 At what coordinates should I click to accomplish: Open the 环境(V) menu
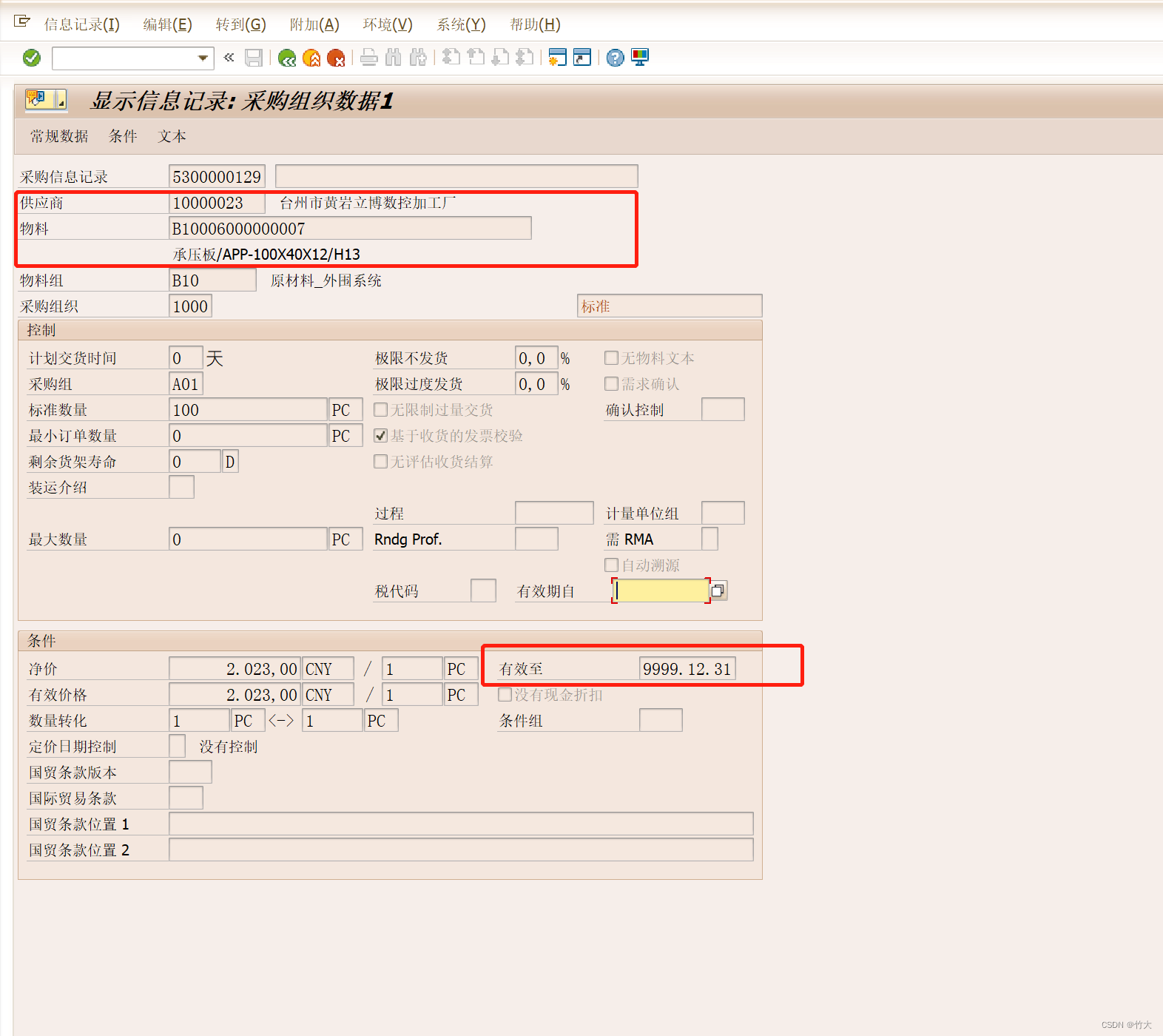[388, 24]
